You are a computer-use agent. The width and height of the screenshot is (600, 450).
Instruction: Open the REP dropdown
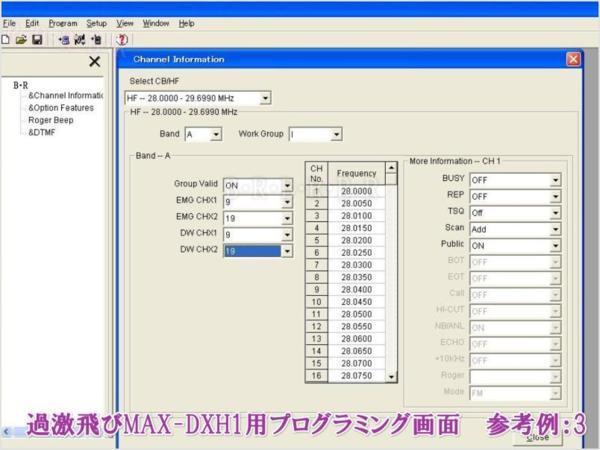555,196
